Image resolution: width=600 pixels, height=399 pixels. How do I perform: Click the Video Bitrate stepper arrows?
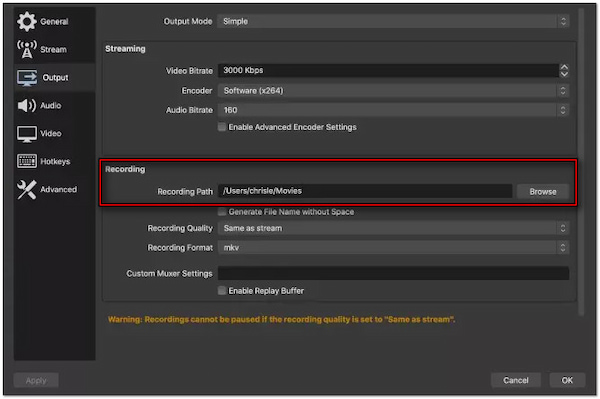564,70
